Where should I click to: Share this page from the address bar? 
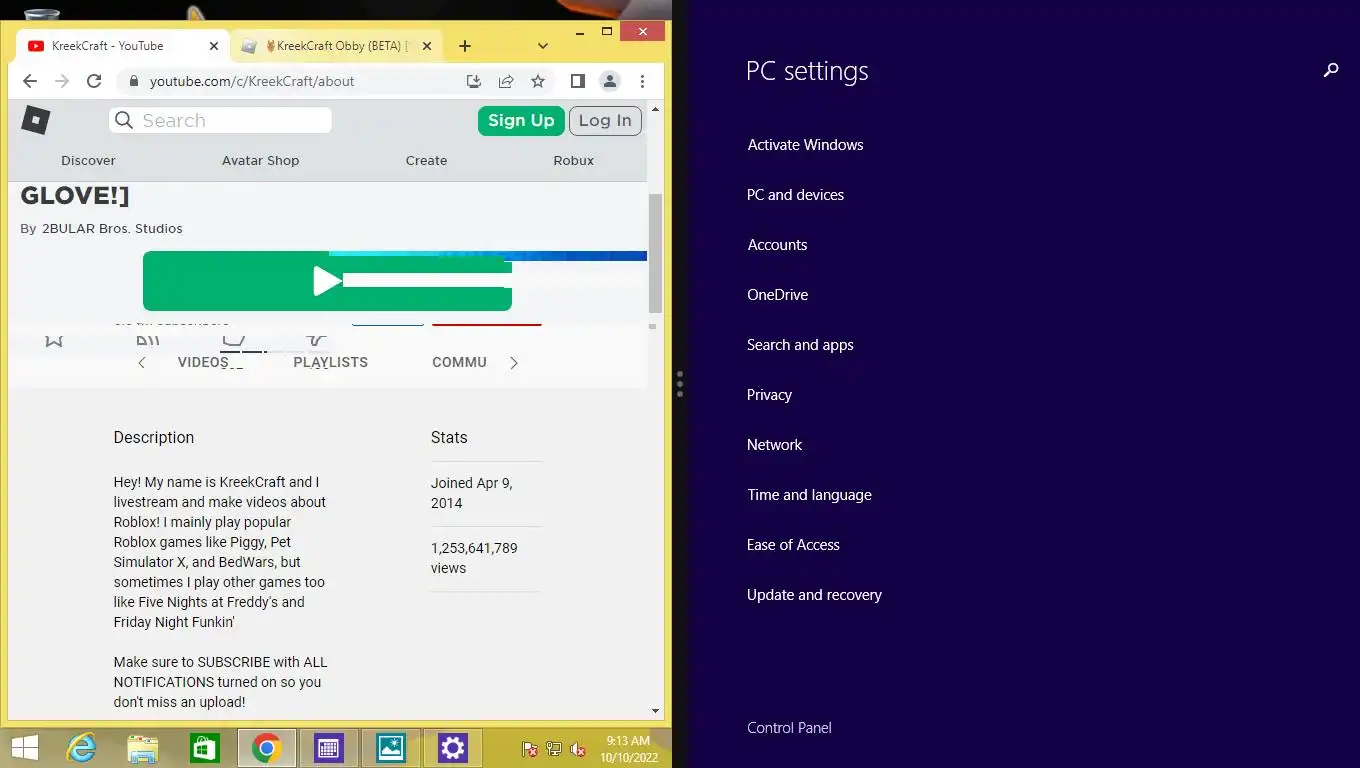[506, 81]
